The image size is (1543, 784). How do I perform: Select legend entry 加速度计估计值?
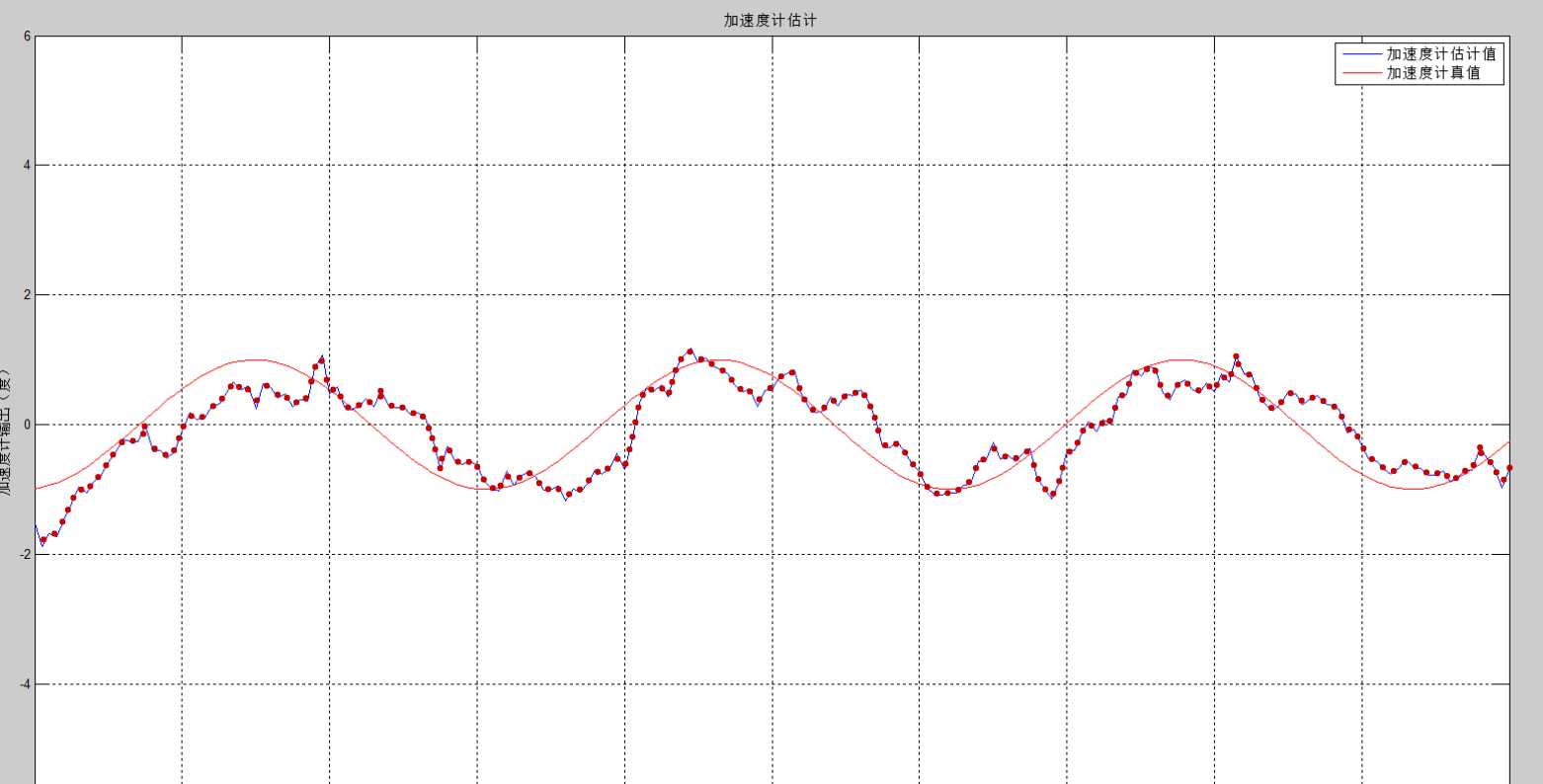pyautogui.click(x=1441, y=54)
